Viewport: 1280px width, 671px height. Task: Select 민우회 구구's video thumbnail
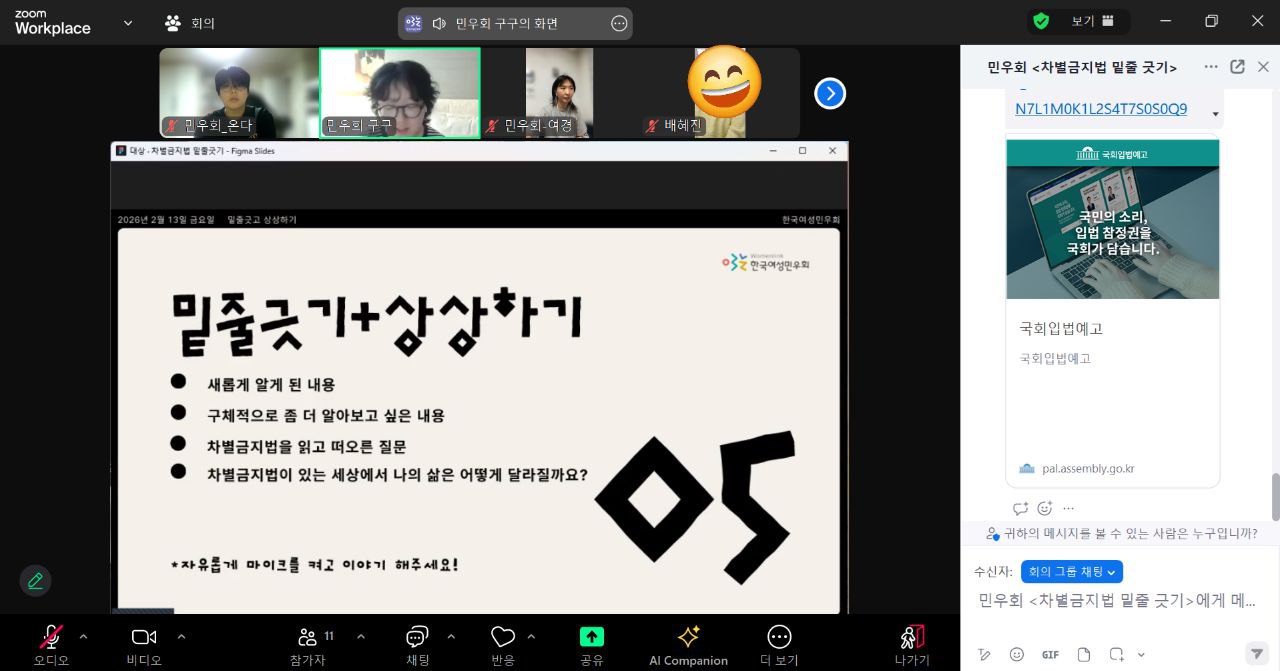pos(399,92)
